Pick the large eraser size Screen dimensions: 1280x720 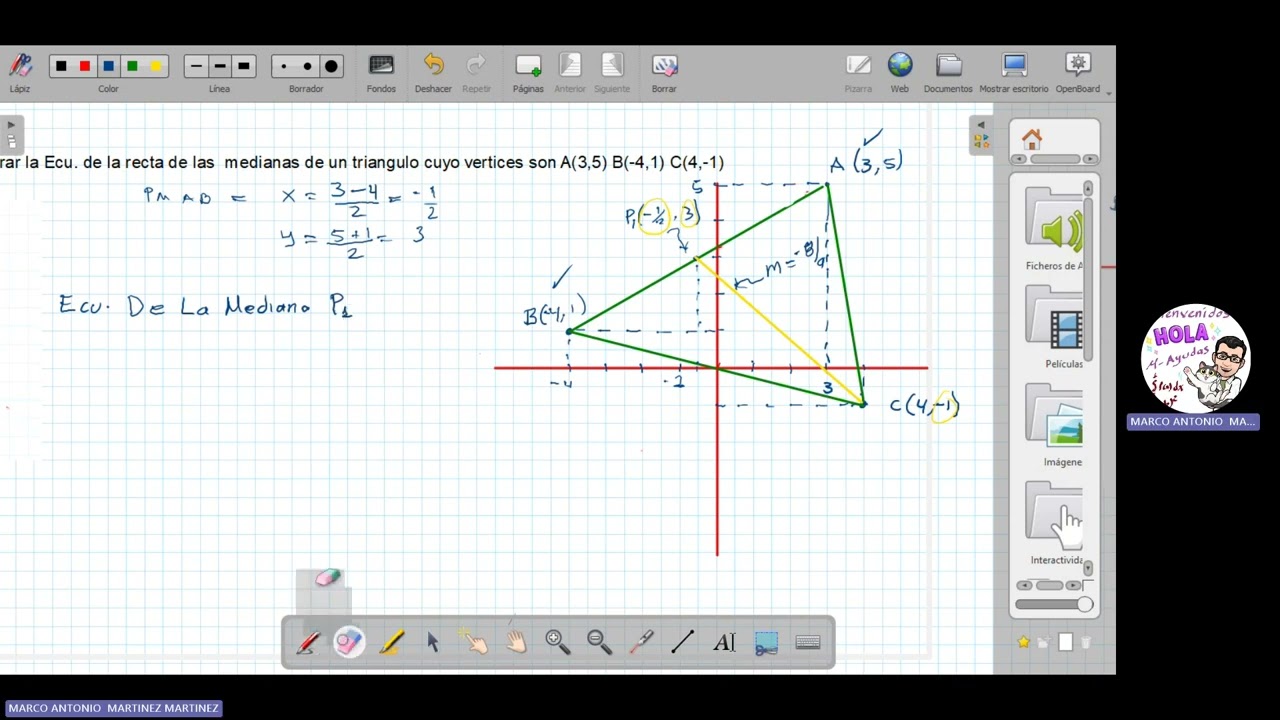point(331,67)
